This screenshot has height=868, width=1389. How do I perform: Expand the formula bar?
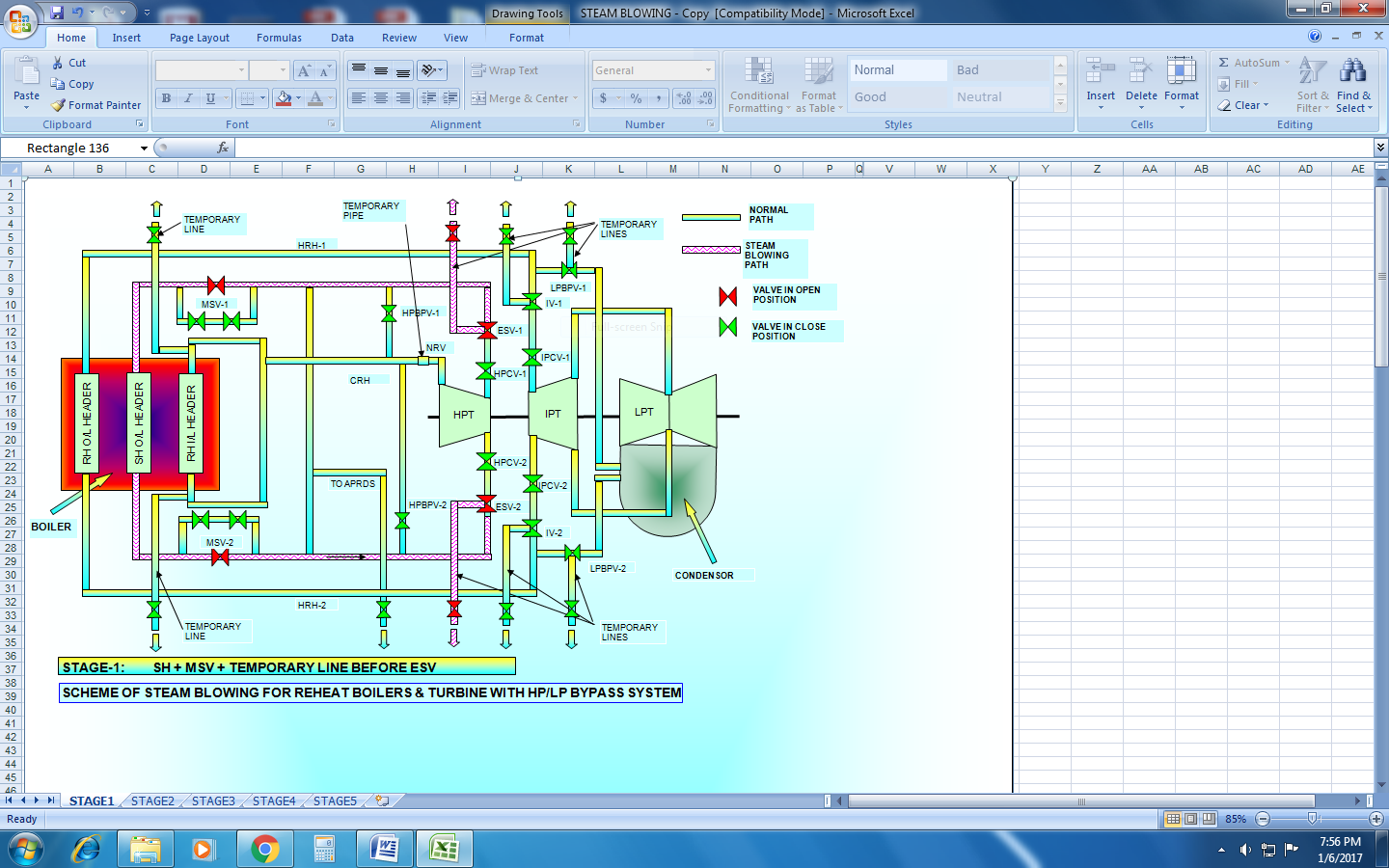[x=1381, y=148]
